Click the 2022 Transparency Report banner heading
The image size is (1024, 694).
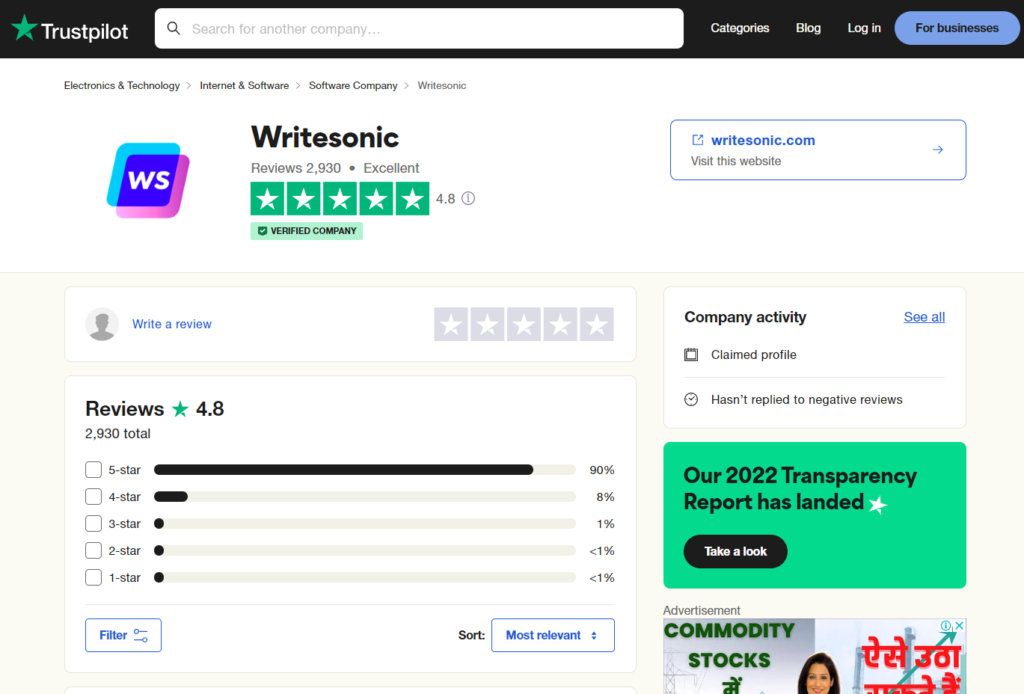(800, 489)
